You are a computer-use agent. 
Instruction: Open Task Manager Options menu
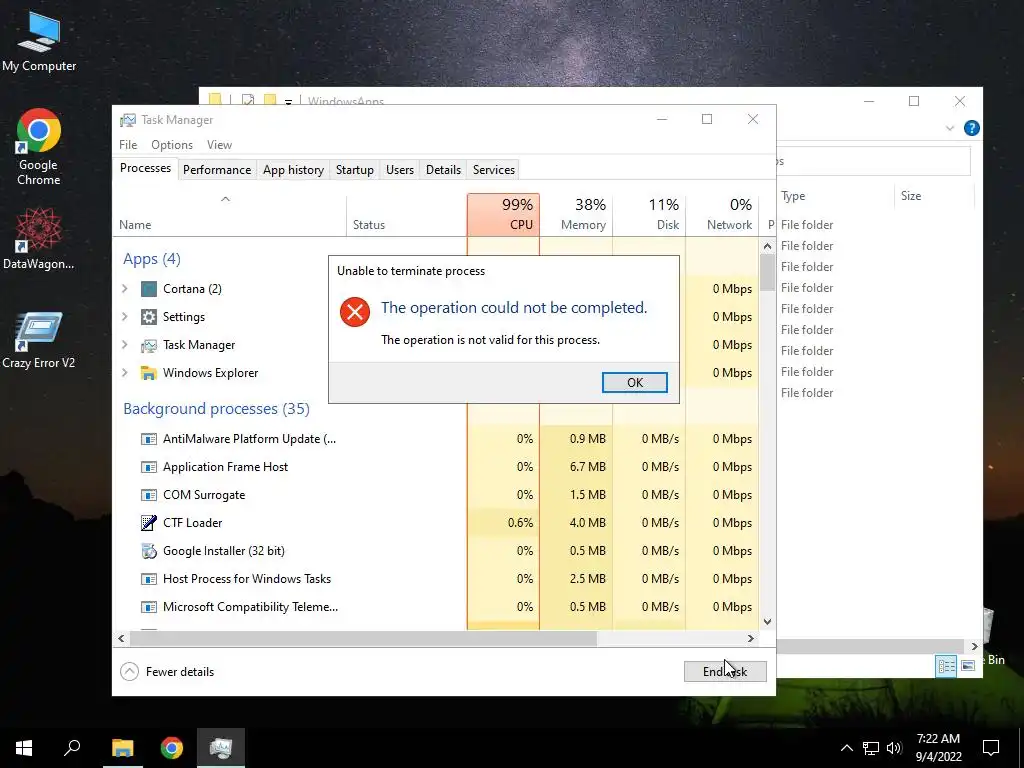172,145
